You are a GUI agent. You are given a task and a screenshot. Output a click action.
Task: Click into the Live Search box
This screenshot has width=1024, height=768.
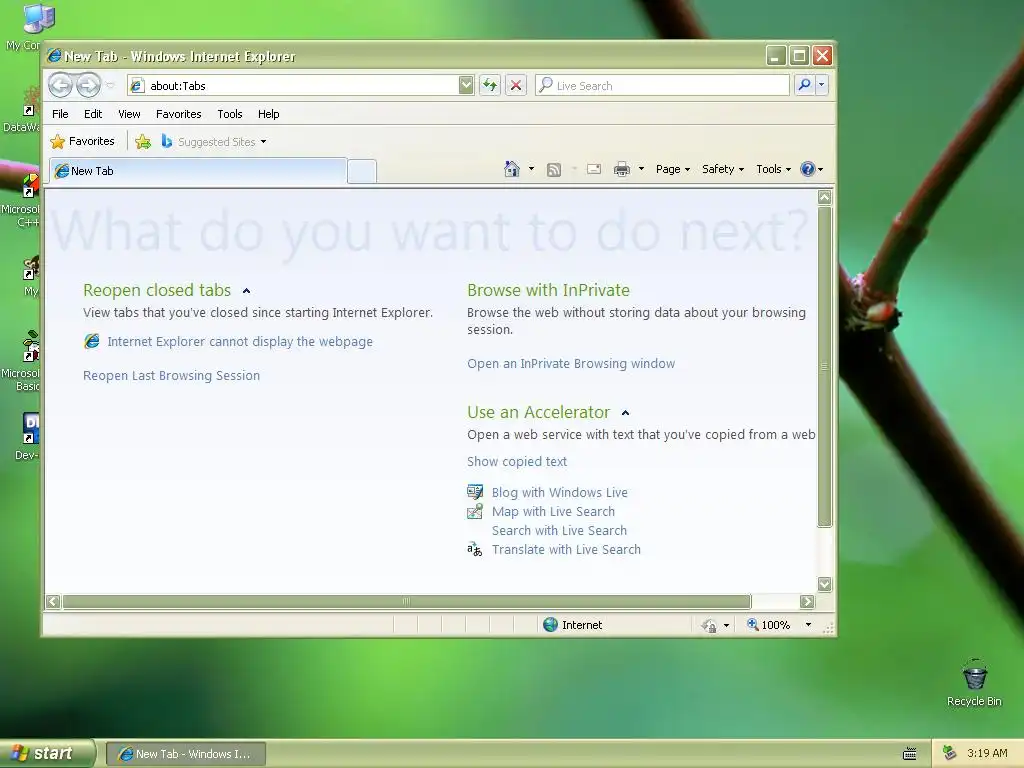(x=662, y=86)
